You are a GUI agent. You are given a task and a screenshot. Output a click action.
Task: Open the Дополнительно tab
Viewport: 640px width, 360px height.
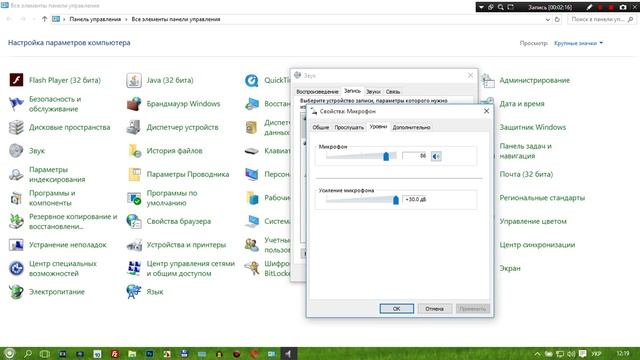(x=411, y=127)
